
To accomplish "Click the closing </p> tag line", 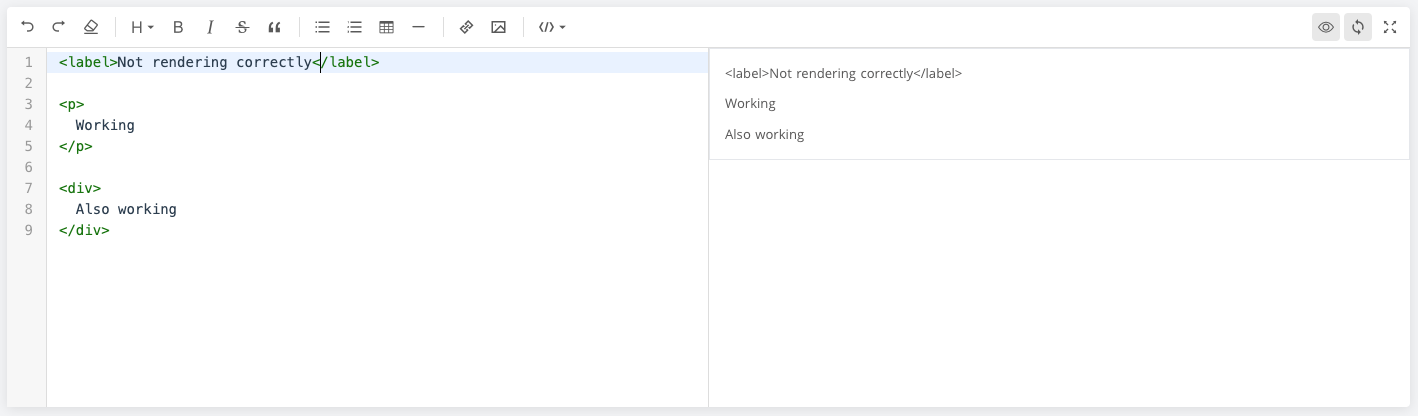I will coord(76,146).
